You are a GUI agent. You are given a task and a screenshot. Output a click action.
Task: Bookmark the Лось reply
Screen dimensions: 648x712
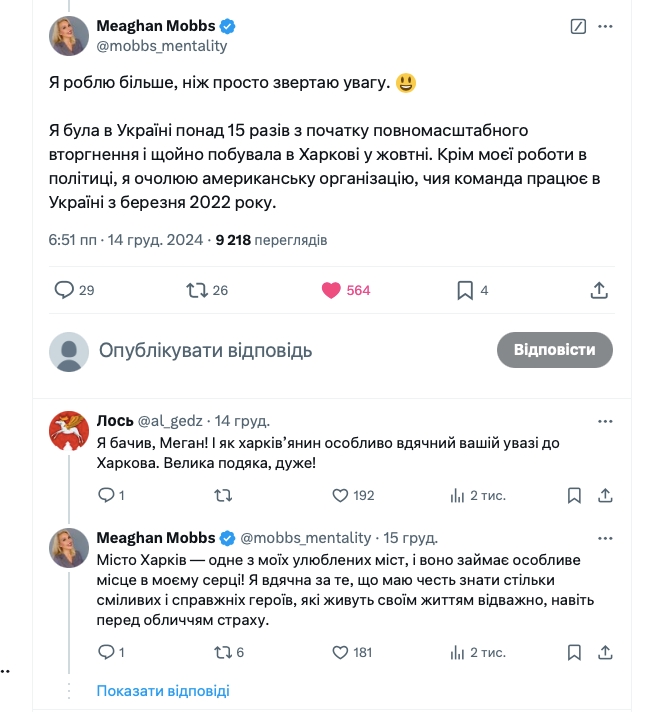pyautogui.click(x=574, y=495)
